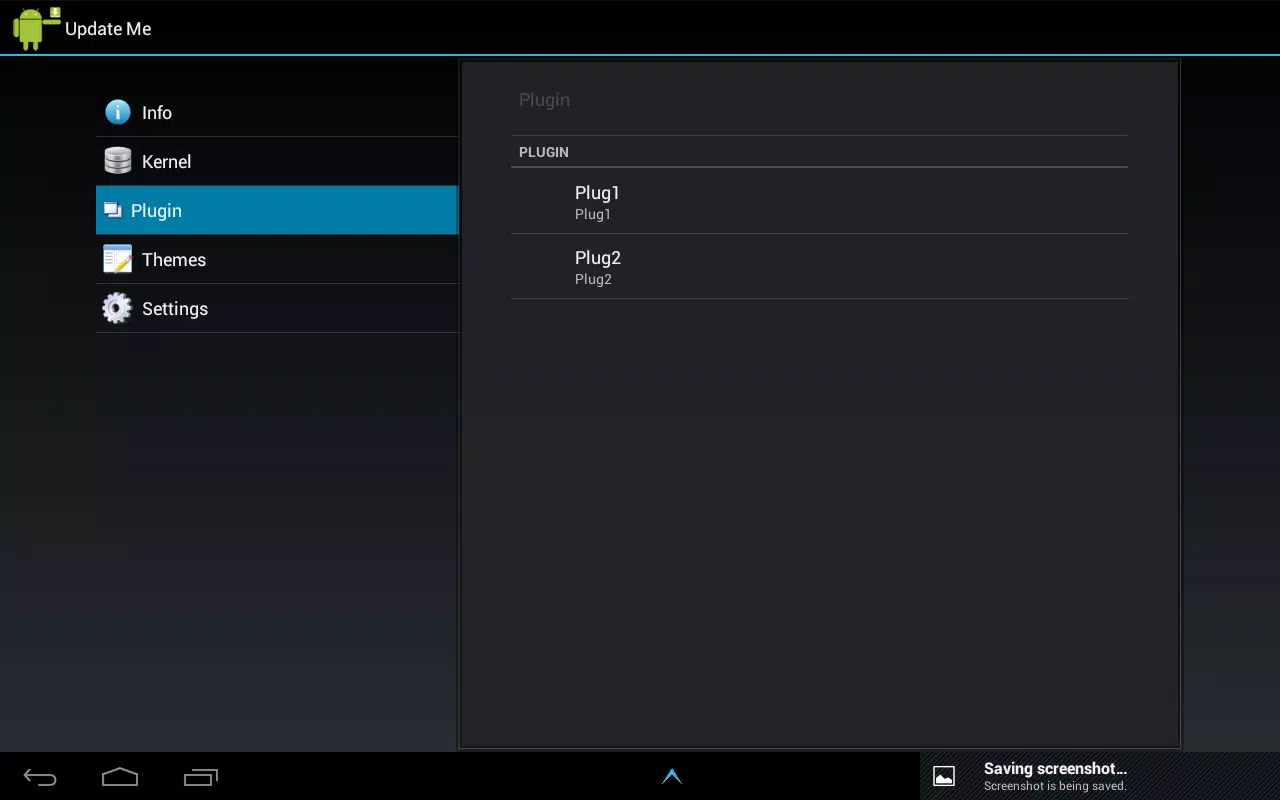Open the recent apps button
The height and width of the screenshot is (800, 1280).
point(201,777)
